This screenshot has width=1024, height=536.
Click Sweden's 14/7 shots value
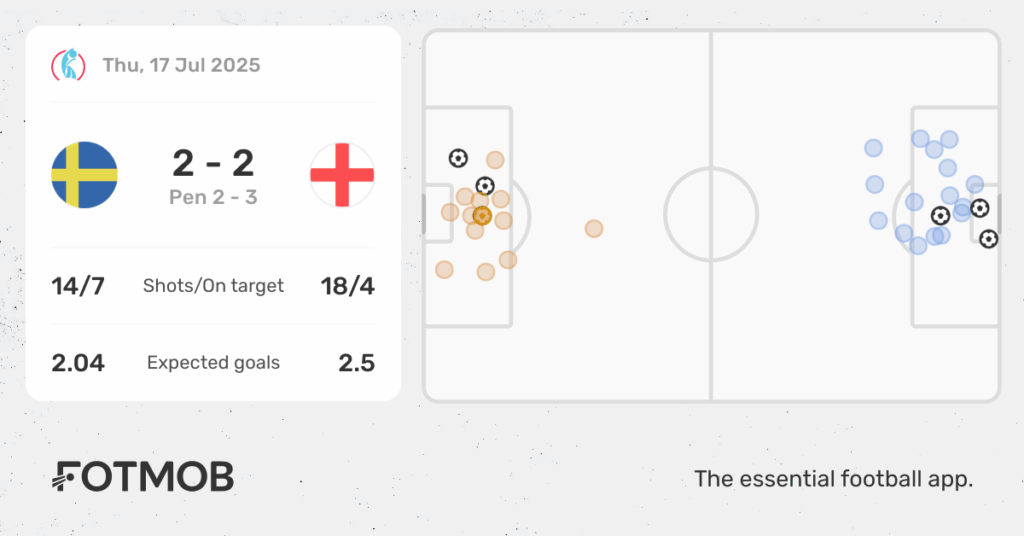[x=78, y=286]
